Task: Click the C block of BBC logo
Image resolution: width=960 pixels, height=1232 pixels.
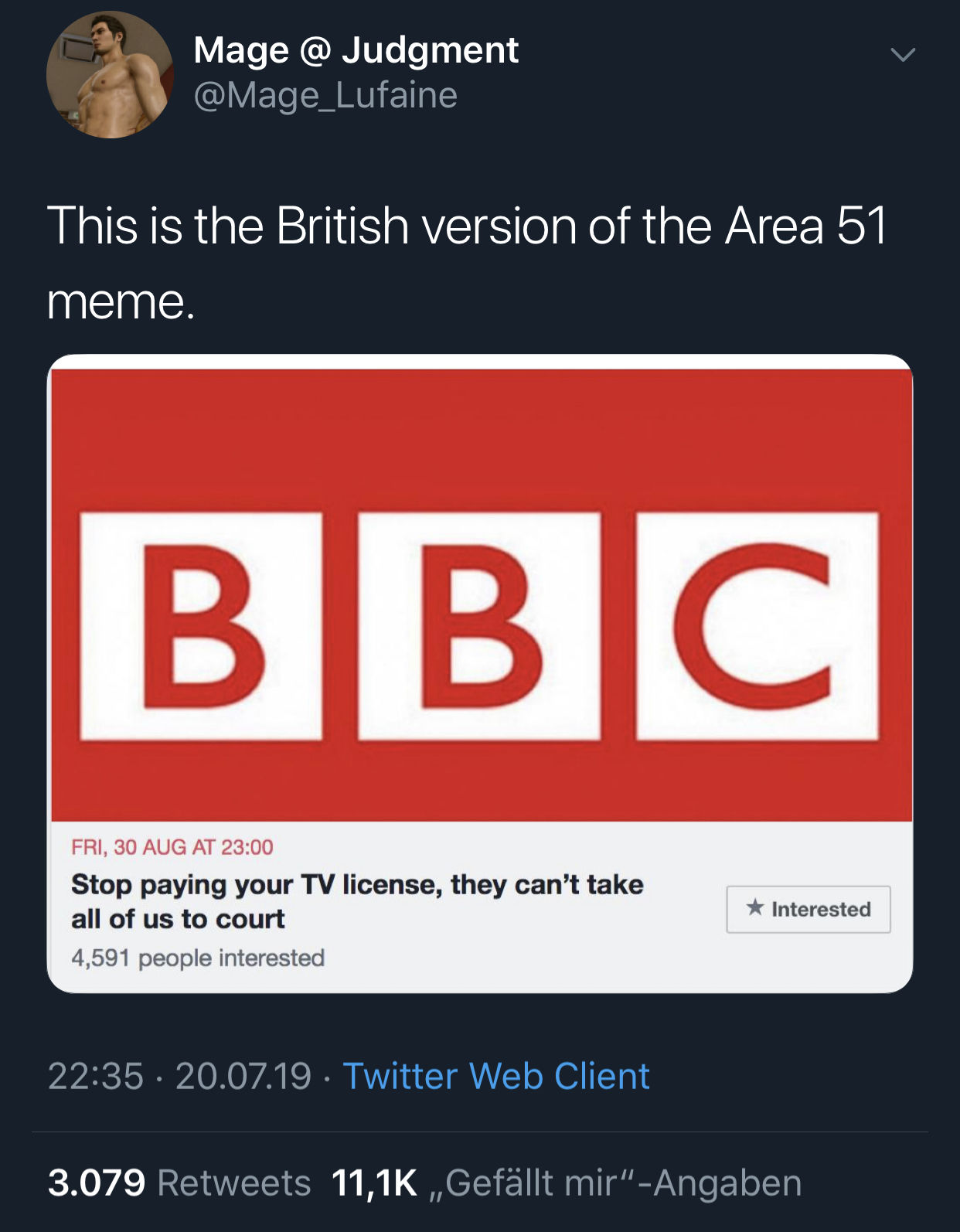Action: point(757,626)
